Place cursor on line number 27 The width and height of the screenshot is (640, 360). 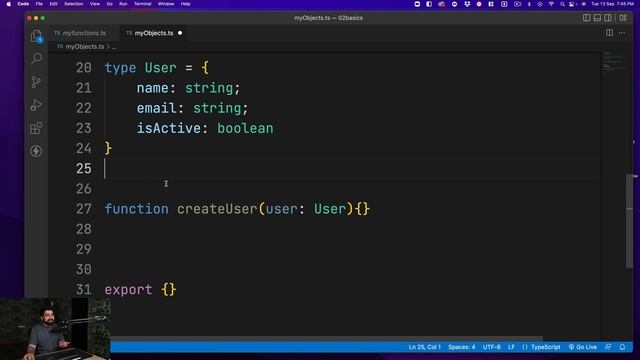pos(84,209)
